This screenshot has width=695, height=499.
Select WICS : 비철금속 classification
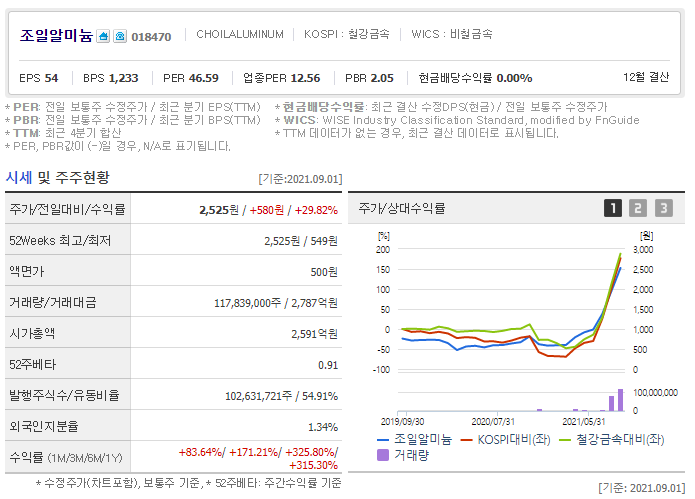(x=452, y=34)
